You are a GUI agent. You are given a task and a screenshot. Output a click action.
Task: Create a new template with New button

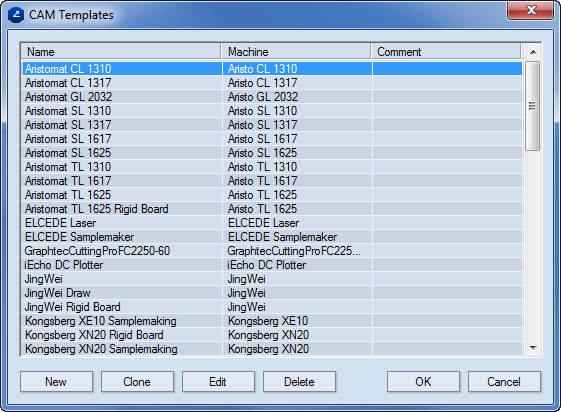(56, 382)
